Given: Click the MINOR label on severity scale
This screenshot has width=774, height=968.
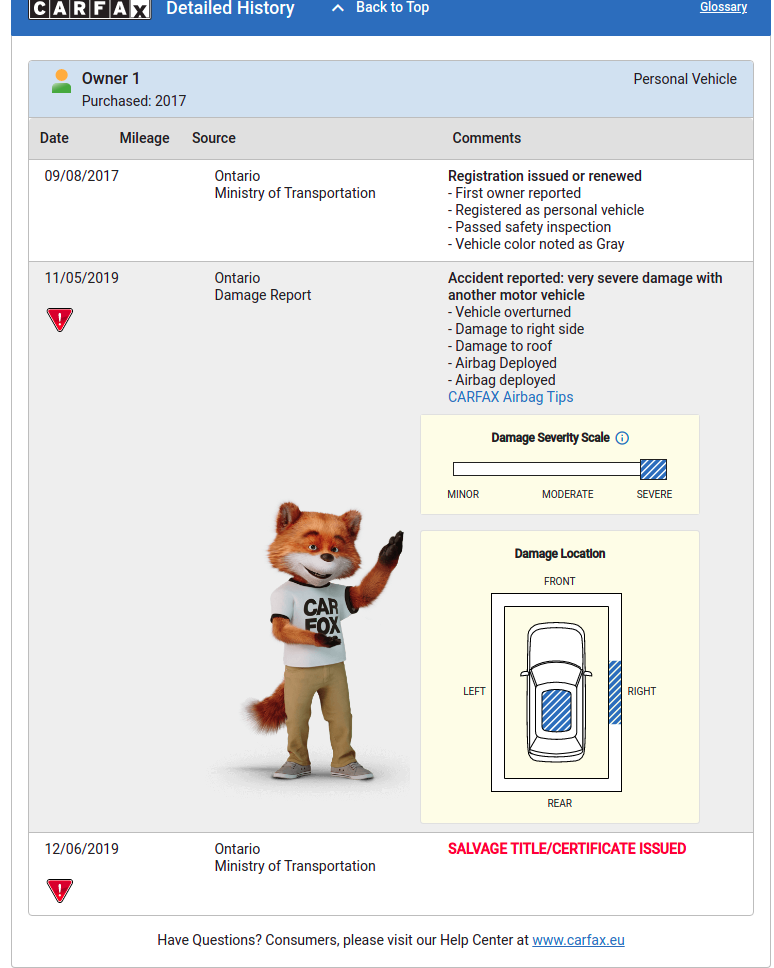Looking at the screenshot, I should point(463,494).
